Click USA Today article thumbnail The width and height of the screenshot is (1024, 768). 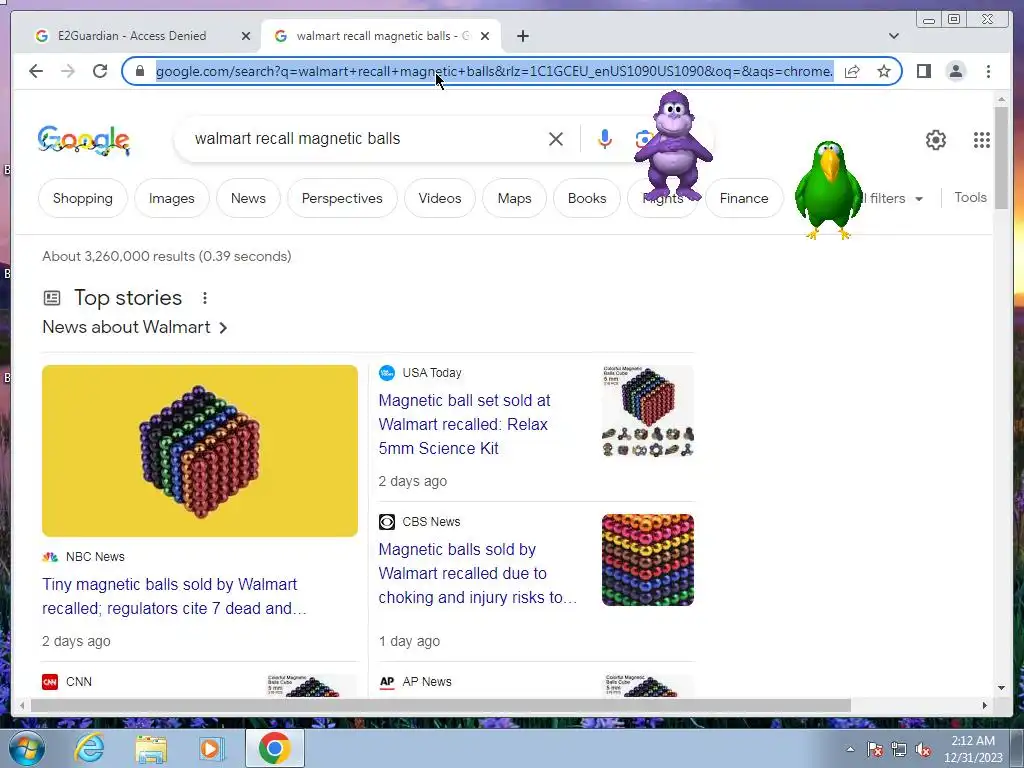click(648, 411)
